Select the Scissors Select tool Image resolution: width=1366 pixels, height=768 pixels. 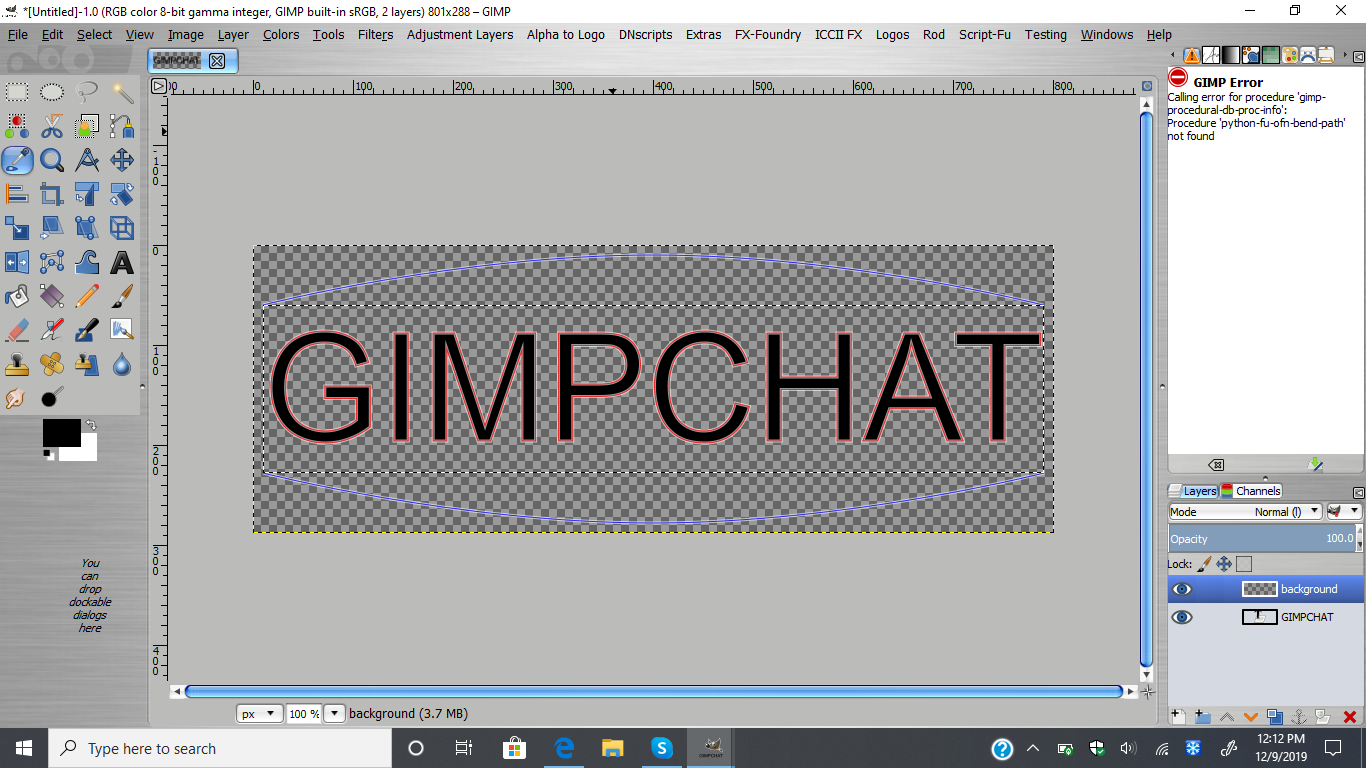[x=52, y=127]
